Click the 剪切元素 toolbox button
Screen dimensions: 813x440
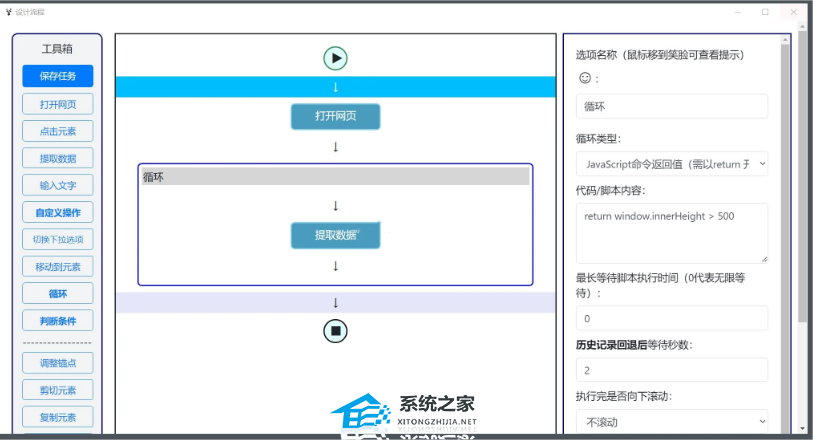[58, 390]
